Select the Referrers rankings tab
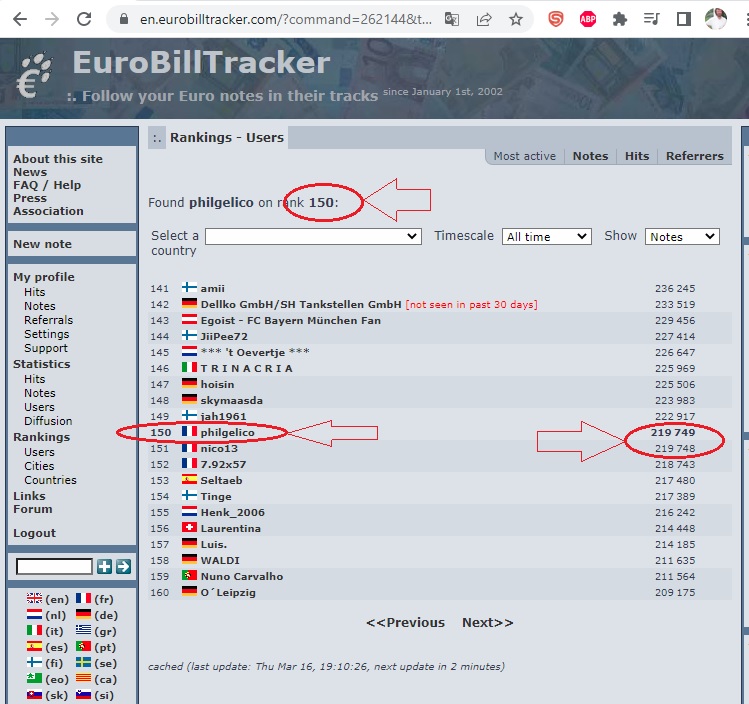 (x=694, y=156)
